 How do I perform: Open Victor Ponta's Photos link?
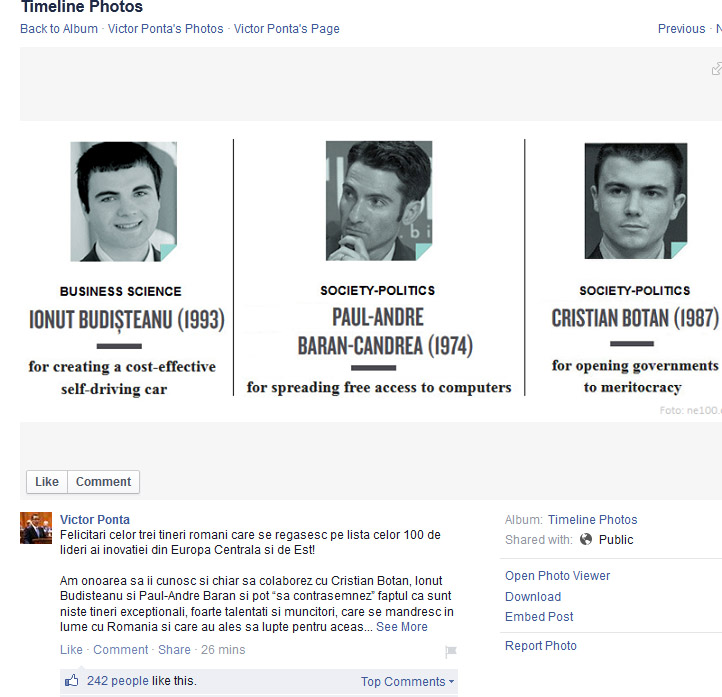click(x=166, y=29)
